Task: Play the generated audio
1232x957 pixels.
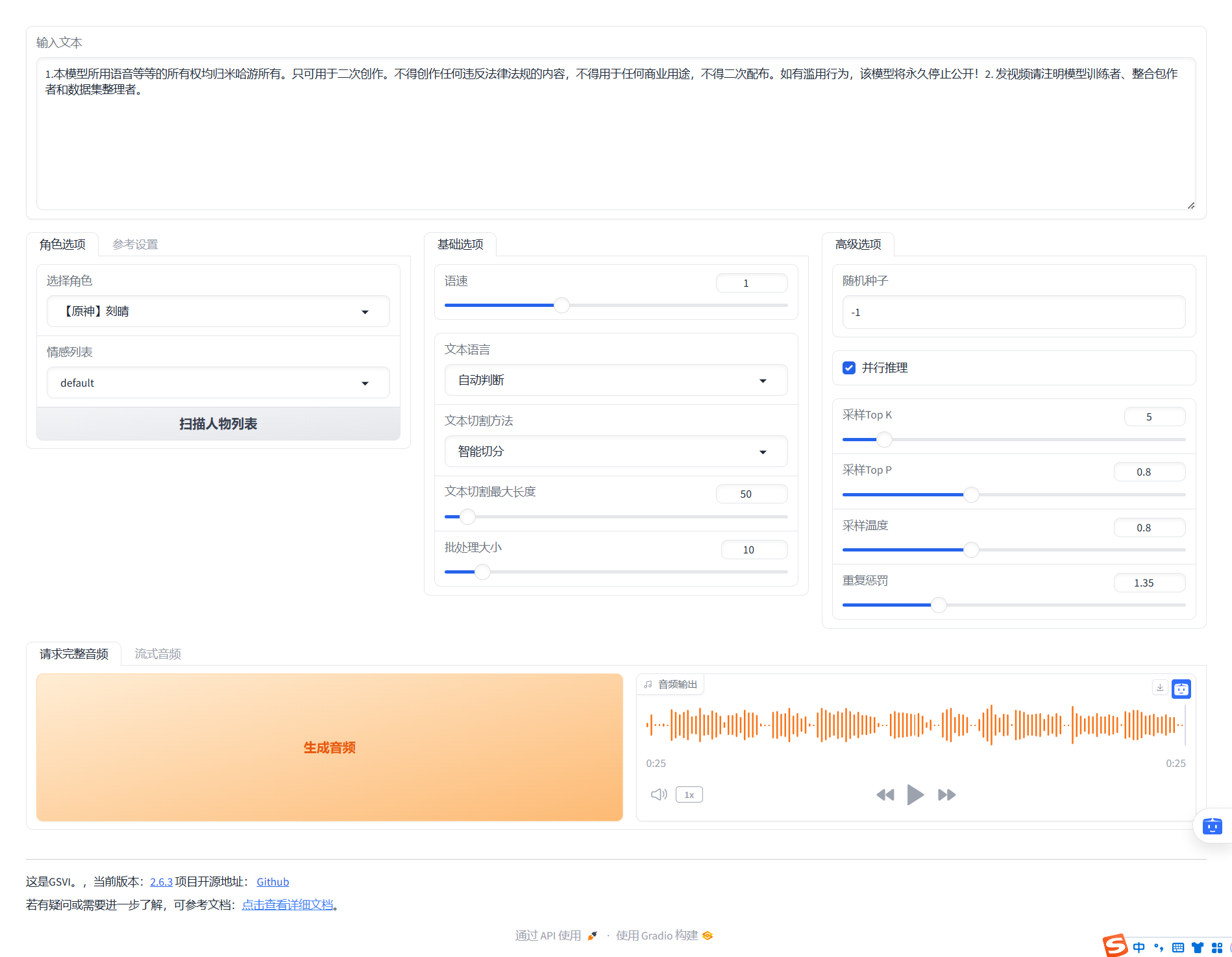Action: pyautogui.click(x=915, y=795)
